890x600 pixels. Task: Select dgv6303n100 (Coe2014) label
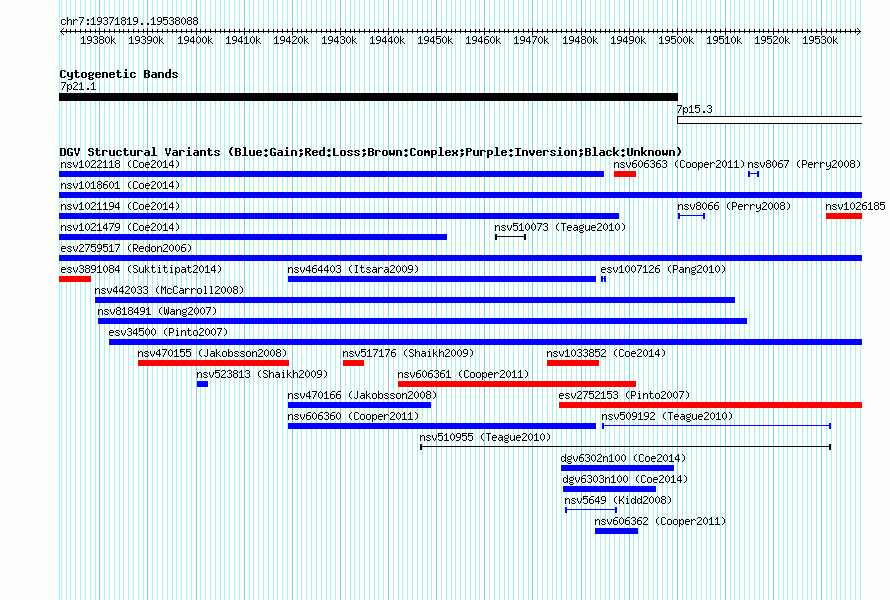click(x=625, y=479)
